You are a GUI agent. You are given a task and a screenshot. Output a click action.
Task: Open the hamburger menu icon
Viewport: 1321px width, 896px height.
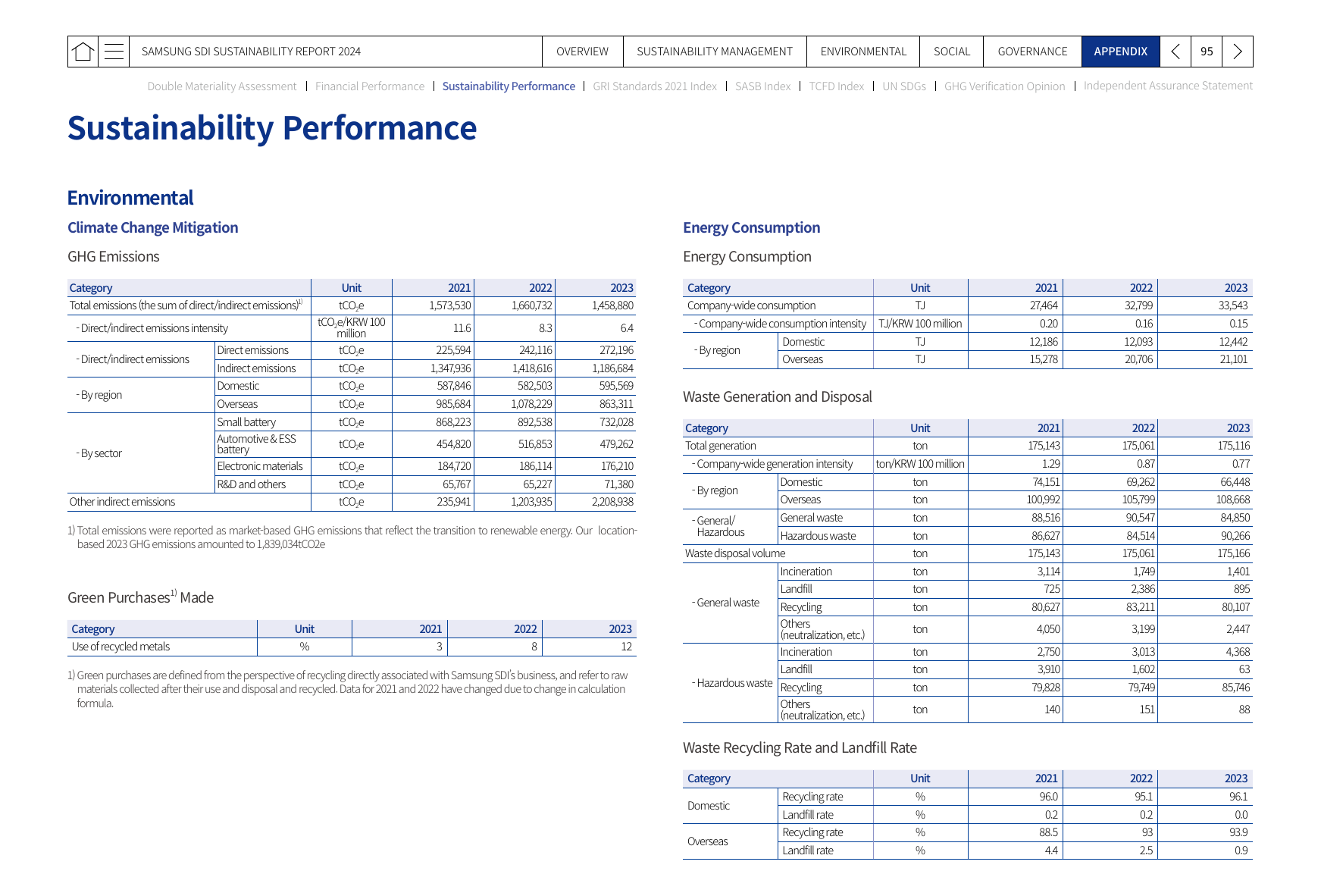point(114,52)
